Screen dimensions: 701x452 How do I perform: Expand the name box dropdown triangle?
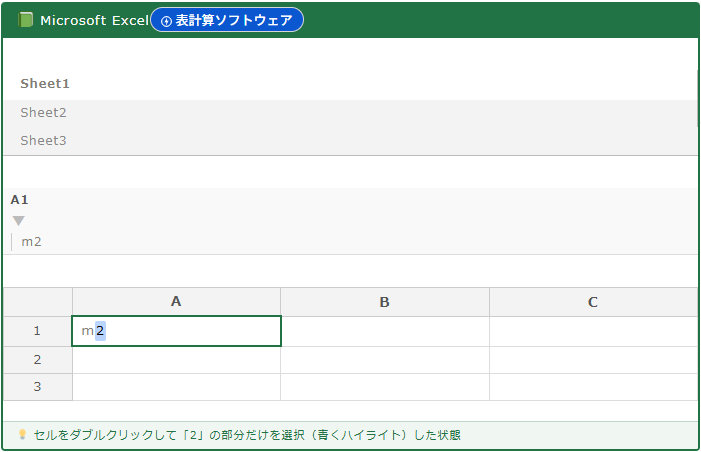click(18, 221)
